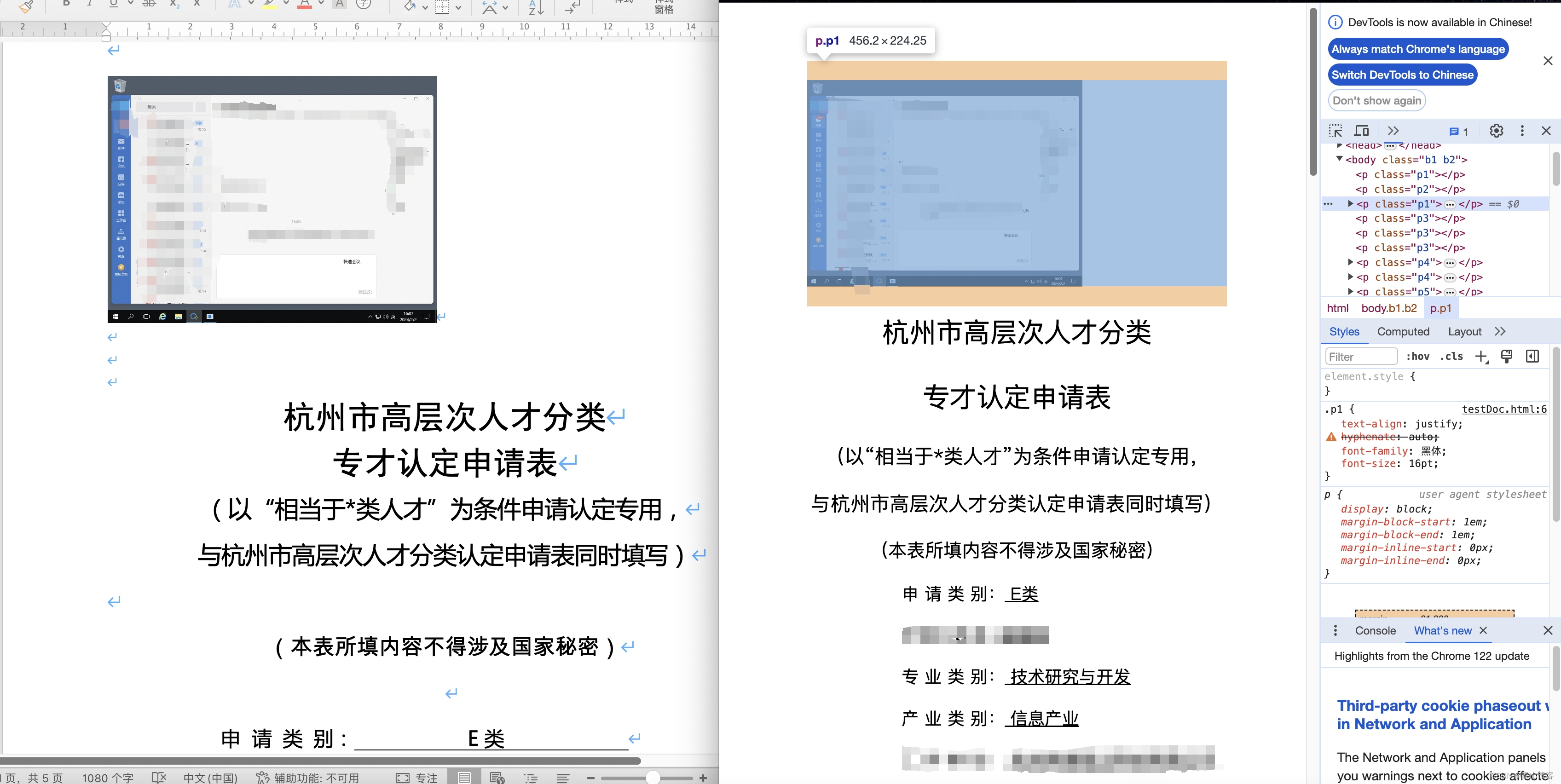Image resolution: width=1561 pixels, height=784 pixels.
Task: Activate the inspect element picker
Action: [x=1335, y=131]
